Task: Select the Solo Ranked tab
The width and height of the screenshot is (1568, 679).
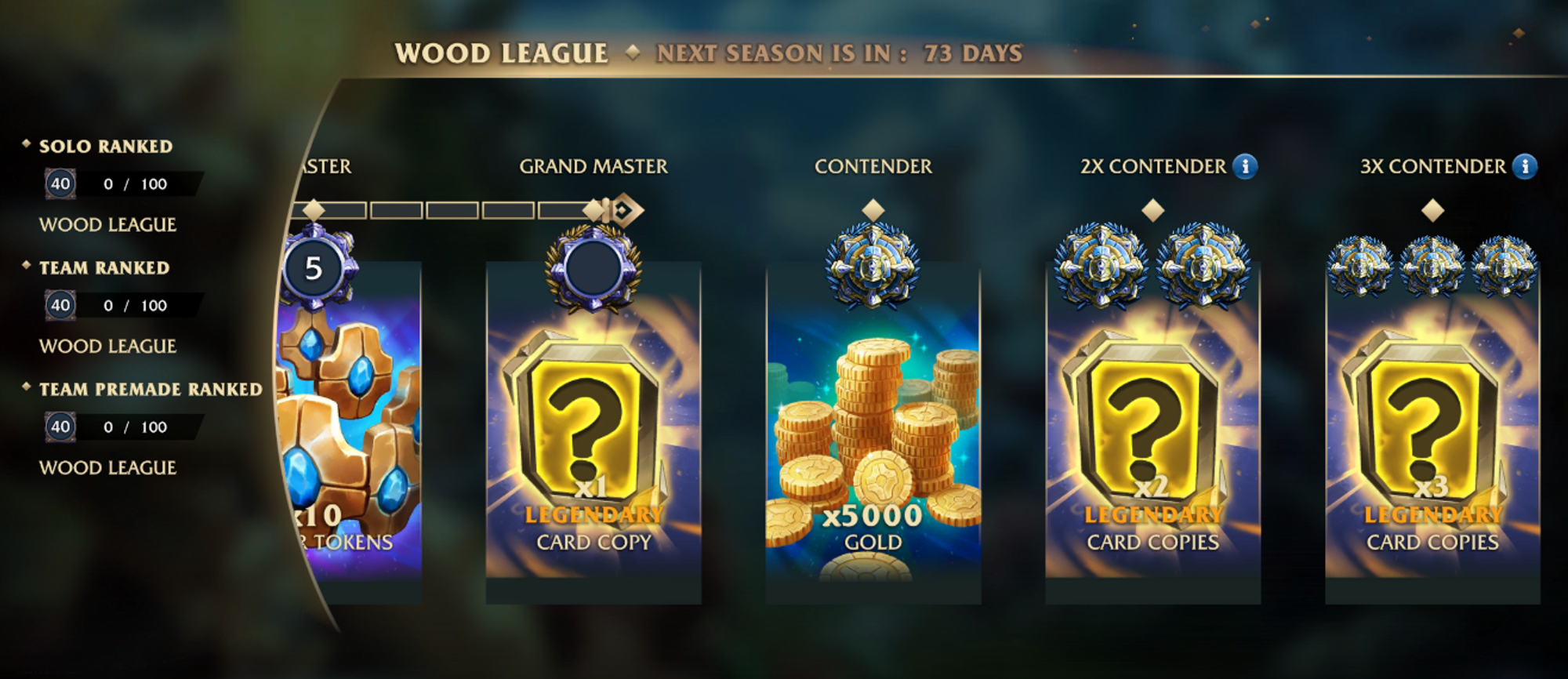Action: tap(106, 147)
